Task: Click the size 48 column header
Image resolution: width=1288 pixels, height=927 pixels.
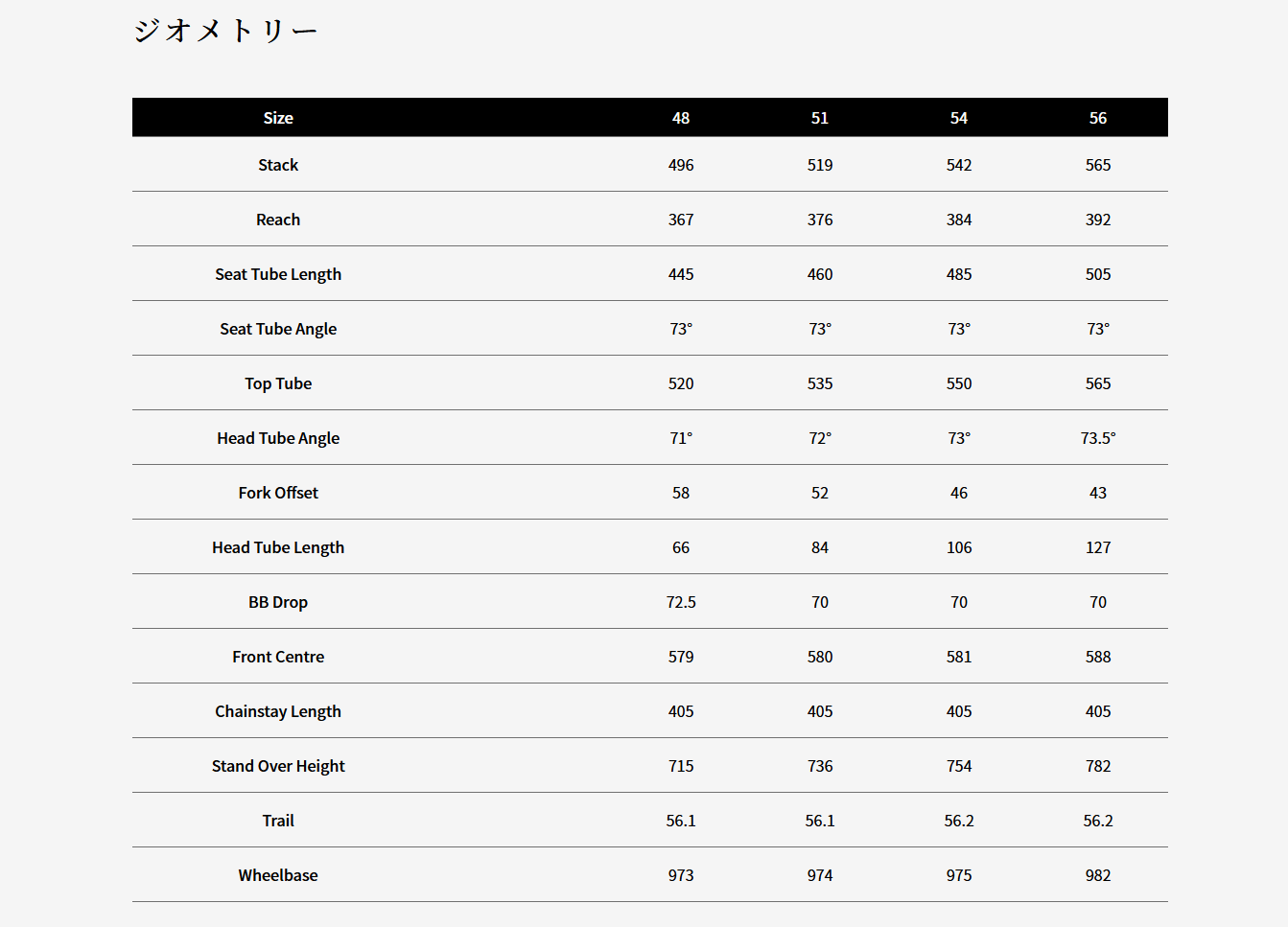Action: pos(681,118)
